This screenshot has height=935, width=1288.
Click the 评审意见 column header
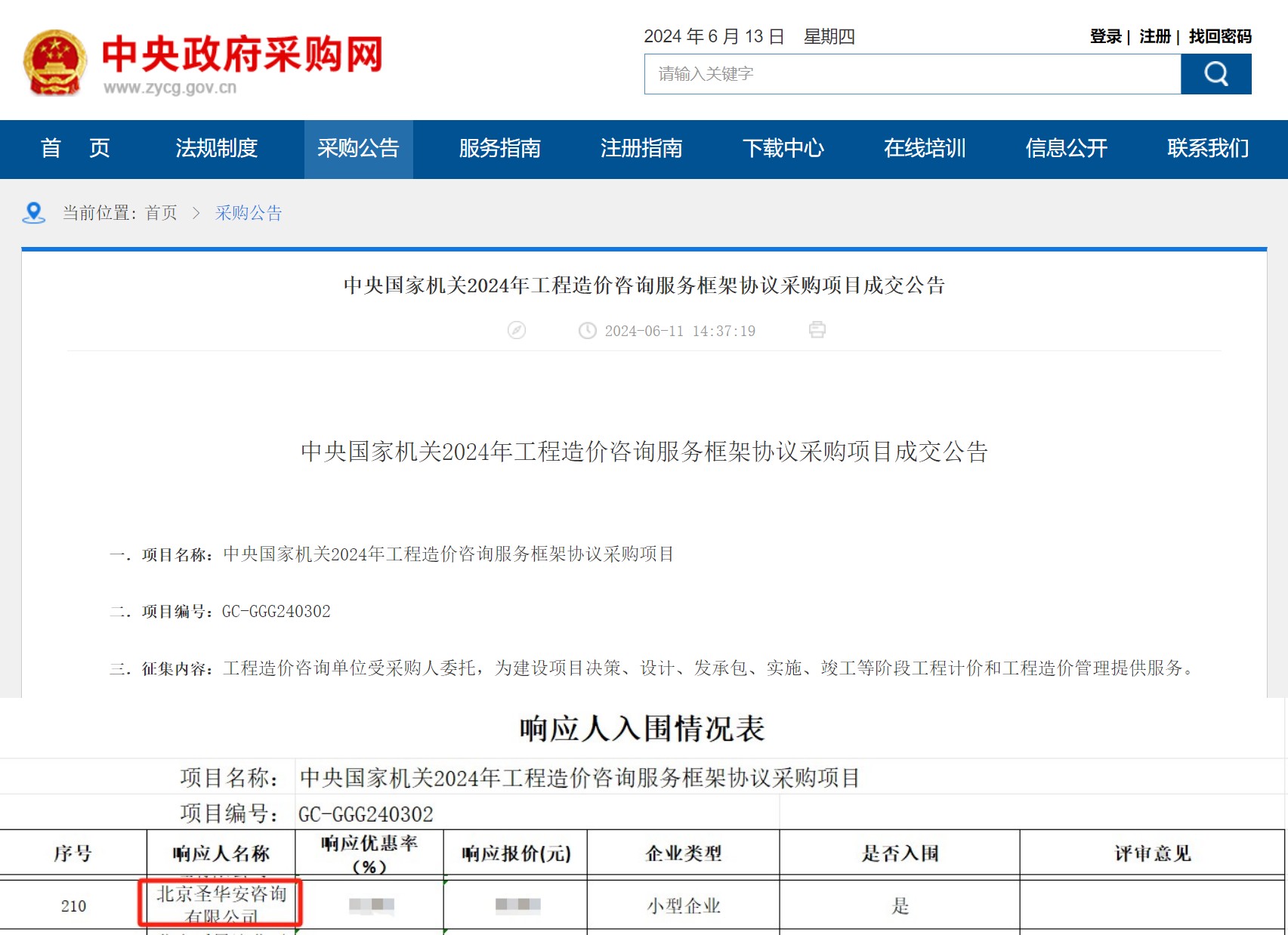1152,853
